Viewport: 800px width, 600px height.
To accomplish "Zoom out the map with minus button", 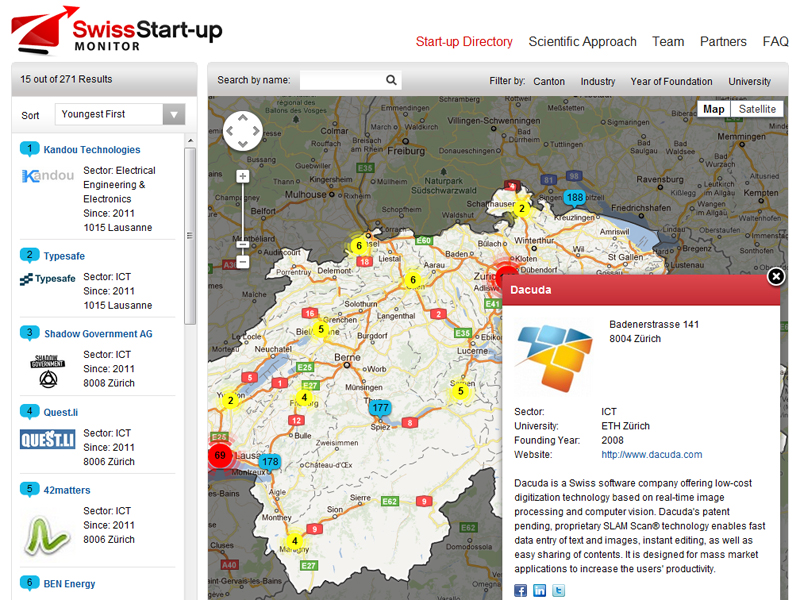I will 243,262.
